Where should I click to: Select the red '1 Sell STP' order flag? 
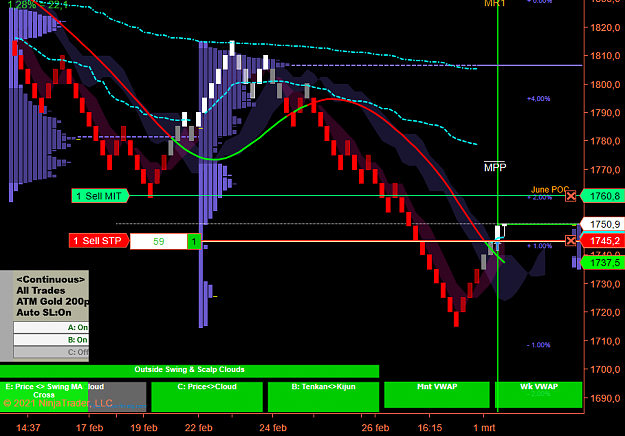click(x=99, y=241)
